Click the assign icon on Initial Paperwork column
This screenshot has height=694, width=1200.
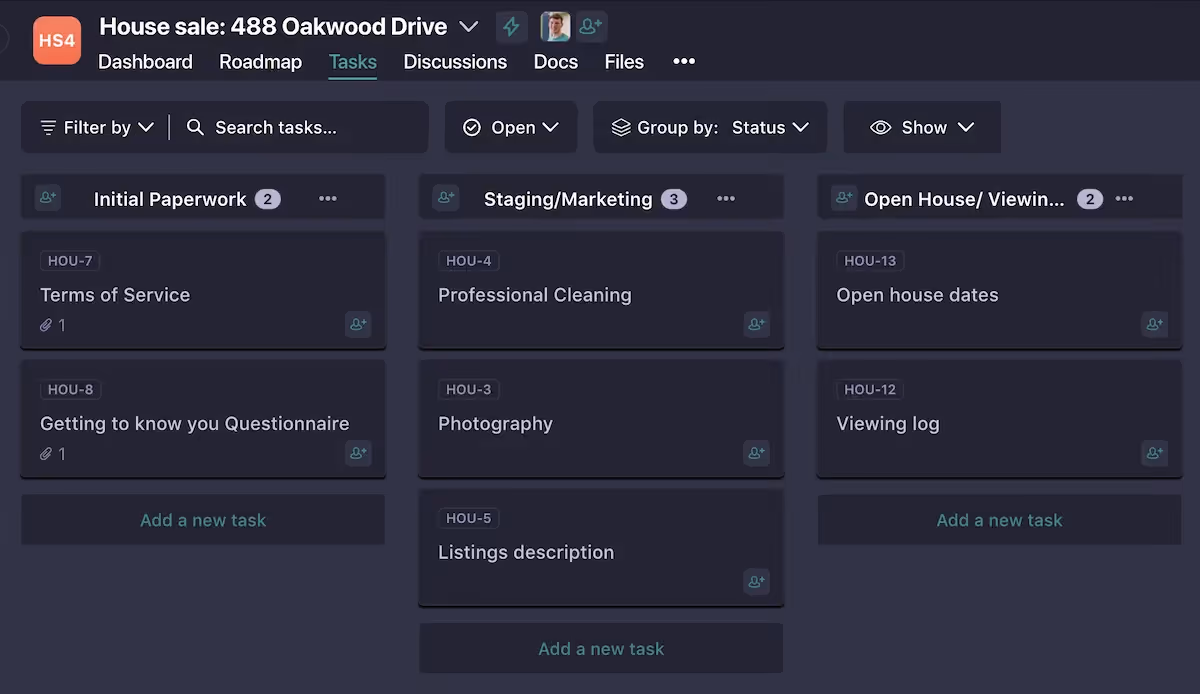48,198
